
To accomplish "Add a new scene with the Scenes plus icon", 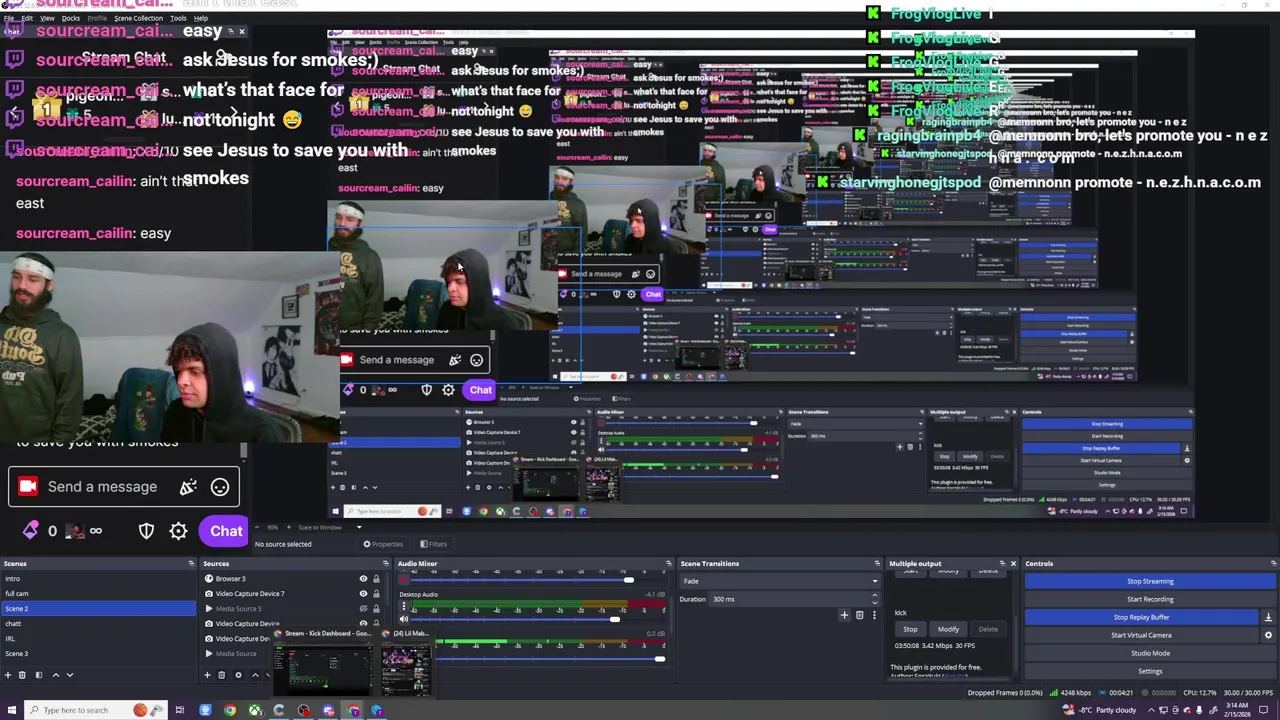I will tap(8, 675).
